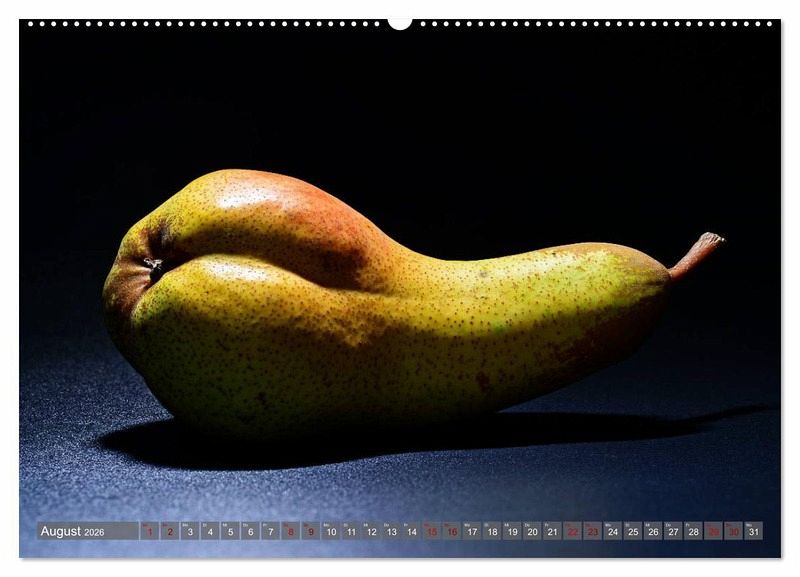Screen dimensions: 800x577
Task: Click date 19 in the calendar row
Action: (512, 531)
